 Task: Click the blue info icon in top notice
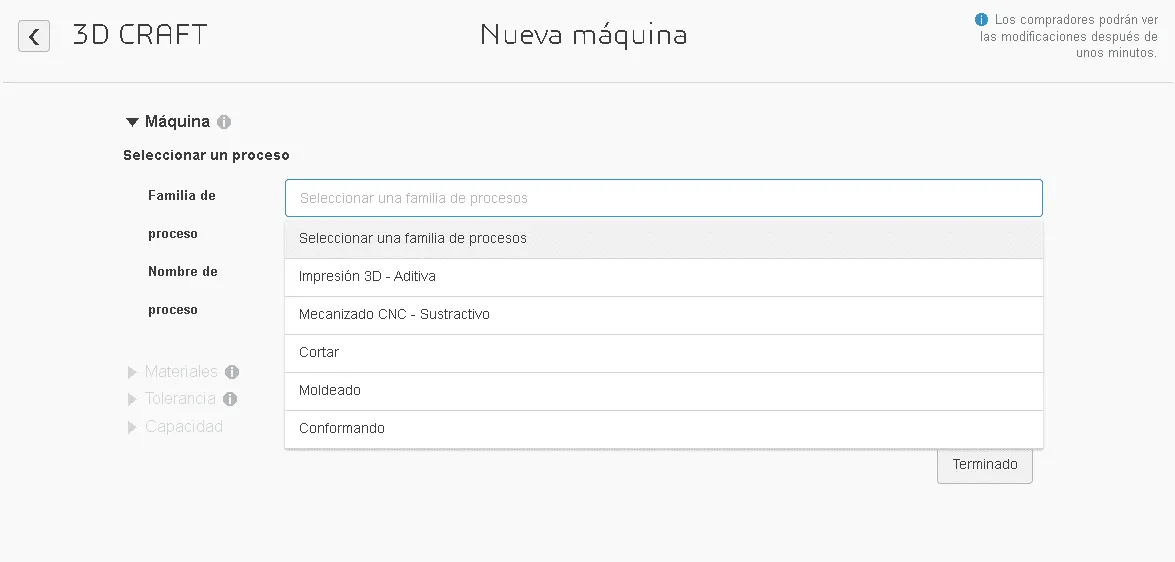981,19
